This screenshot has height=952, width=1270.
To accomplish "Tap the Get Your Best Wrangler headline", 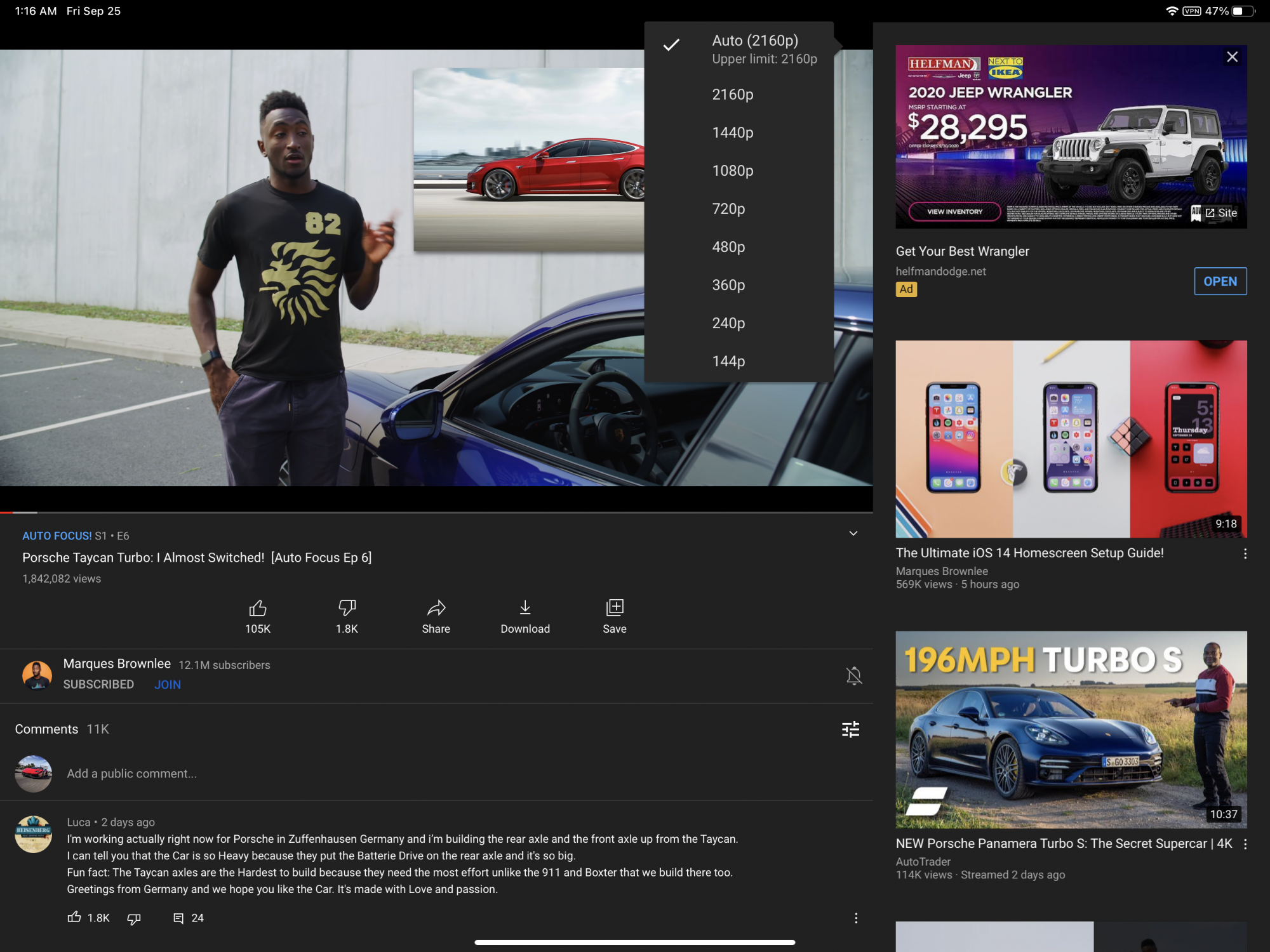I will coord(962,251).
